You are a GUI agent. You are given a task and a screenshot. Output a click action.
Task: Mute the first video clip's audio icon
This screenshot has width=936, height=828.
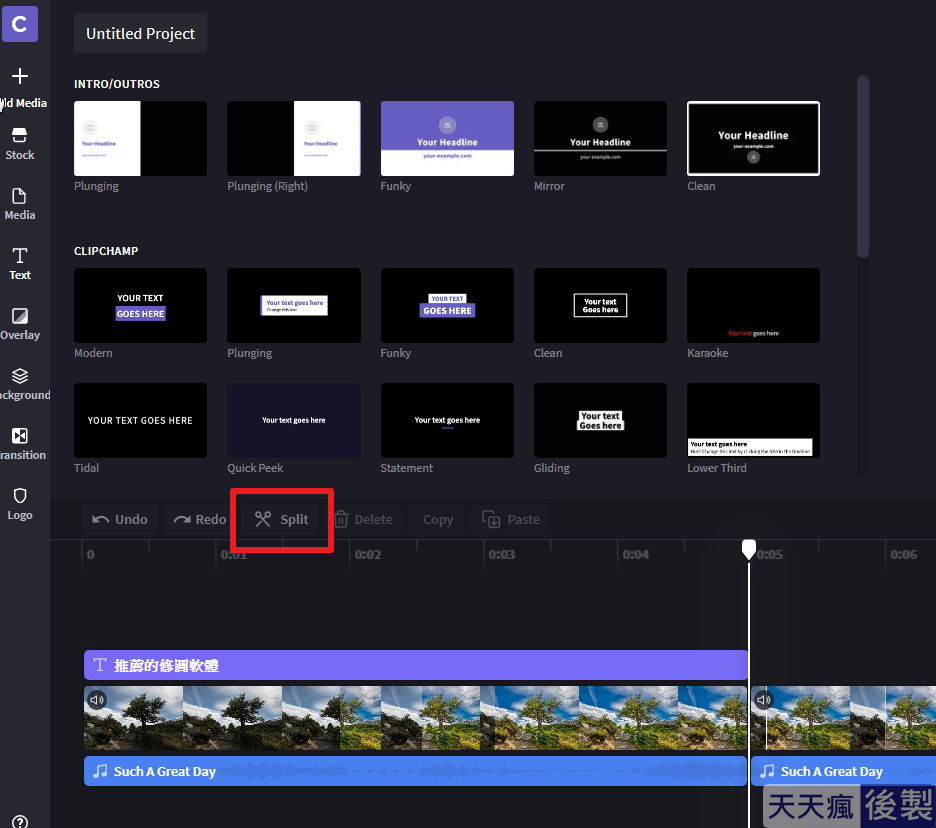(97, 699)
